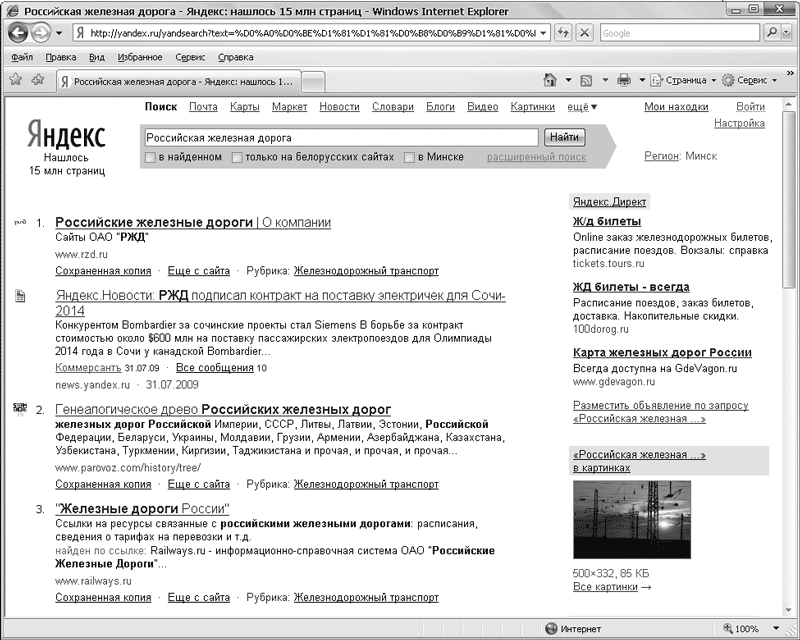Open the address bar URL dropdown
This screenshot has height=640, width=800.
[x=543, y=33]
